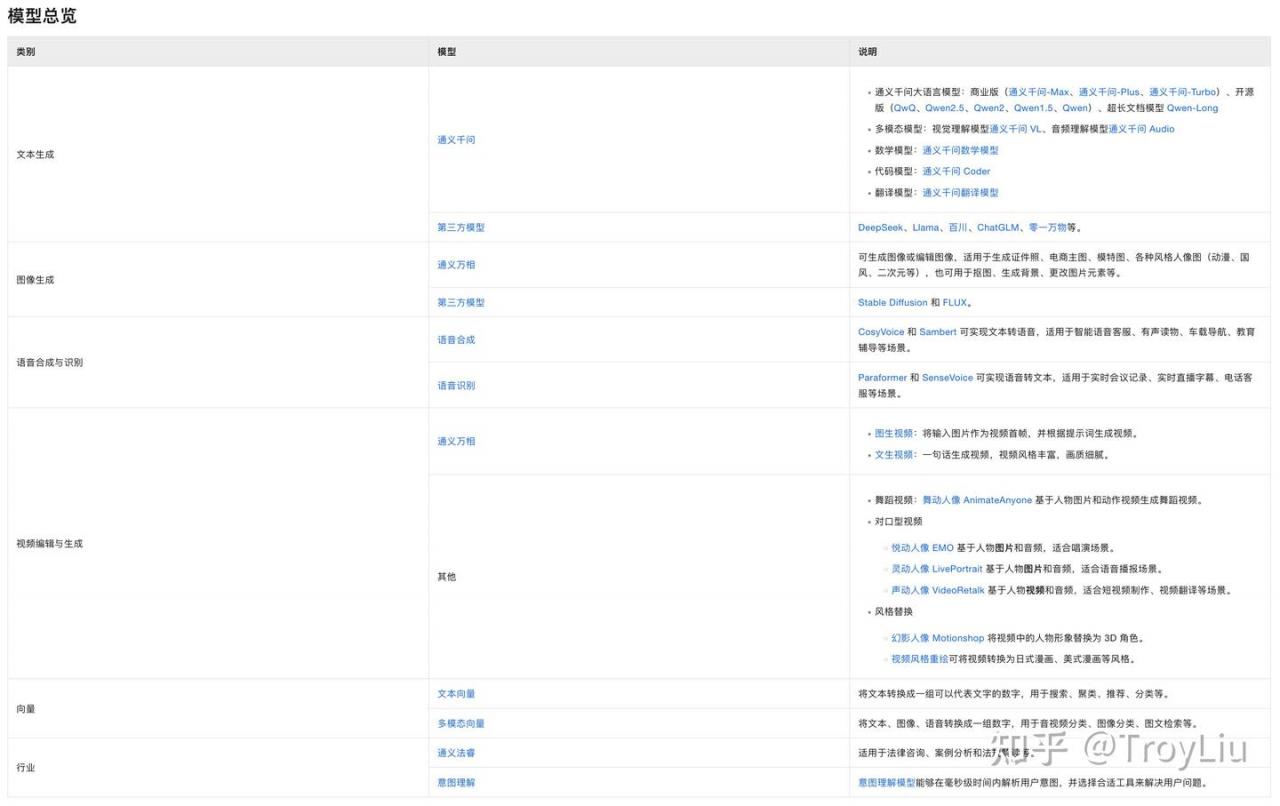Follow the QwQ model link
The image size is (1280, 806).
coord(904,108)
